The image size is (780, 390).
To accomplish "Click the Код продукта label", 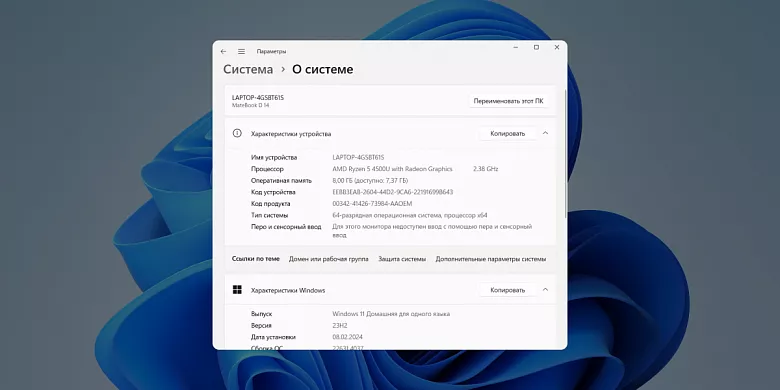I will [271, 203].
